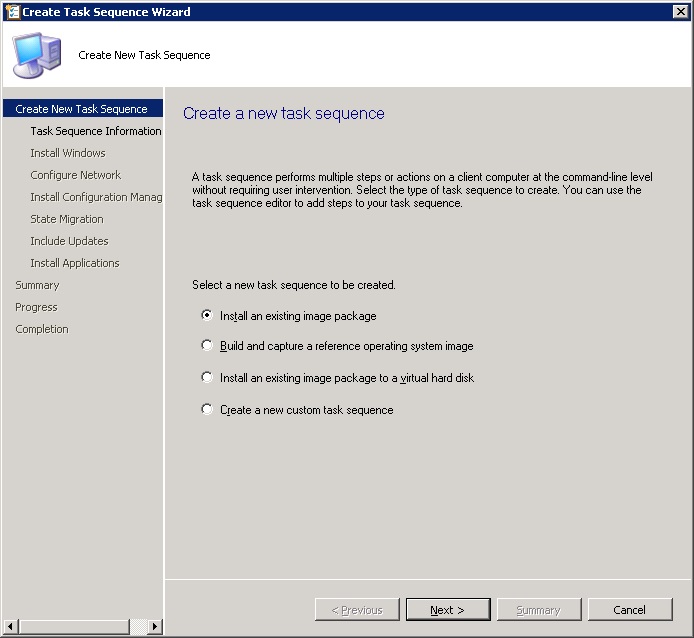Click the title bar wizard icon
The image size is (694, 638).
tap(11, 12)
